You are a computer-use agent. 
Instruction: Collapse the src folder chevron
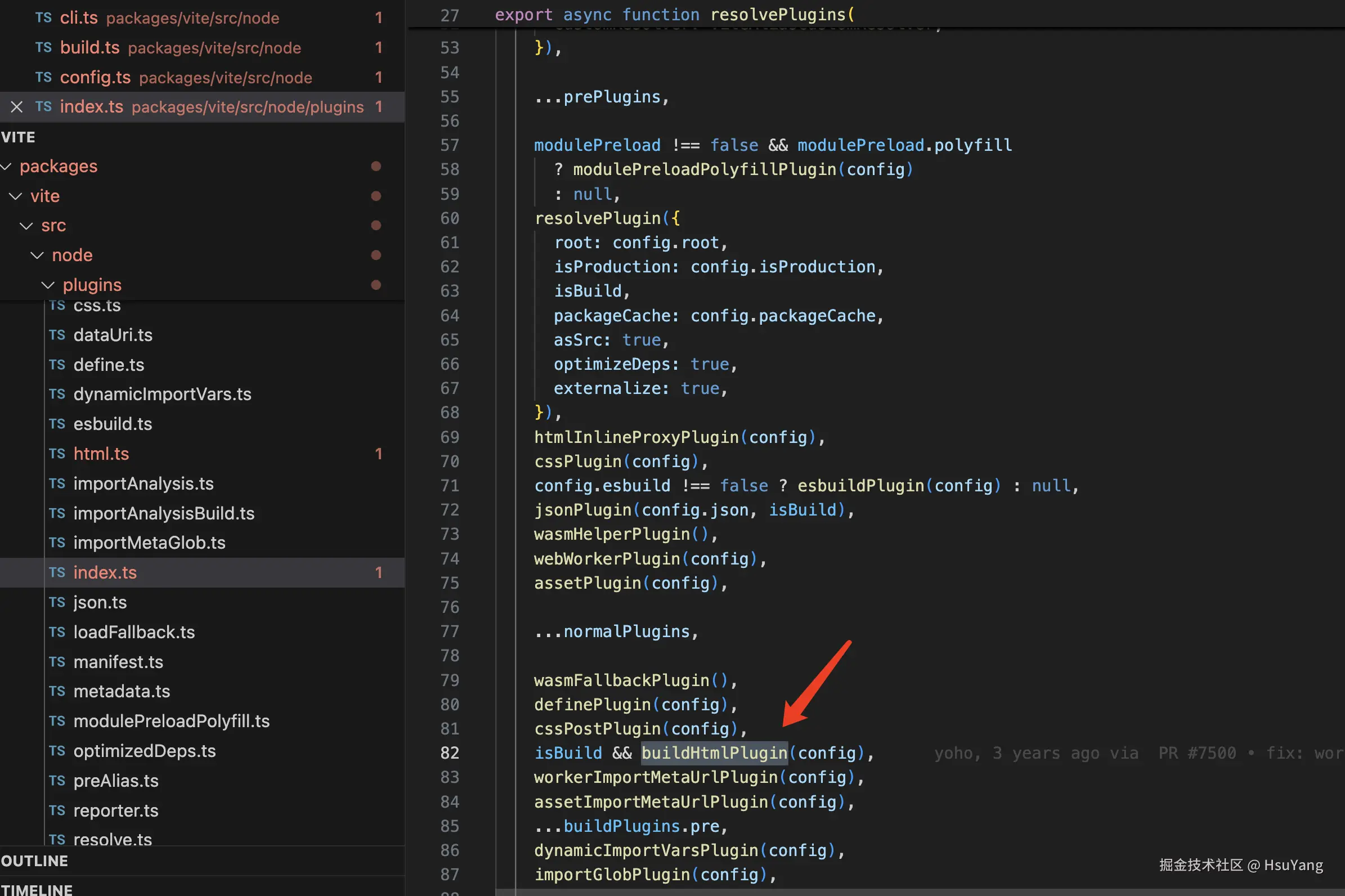click(26, 226)
